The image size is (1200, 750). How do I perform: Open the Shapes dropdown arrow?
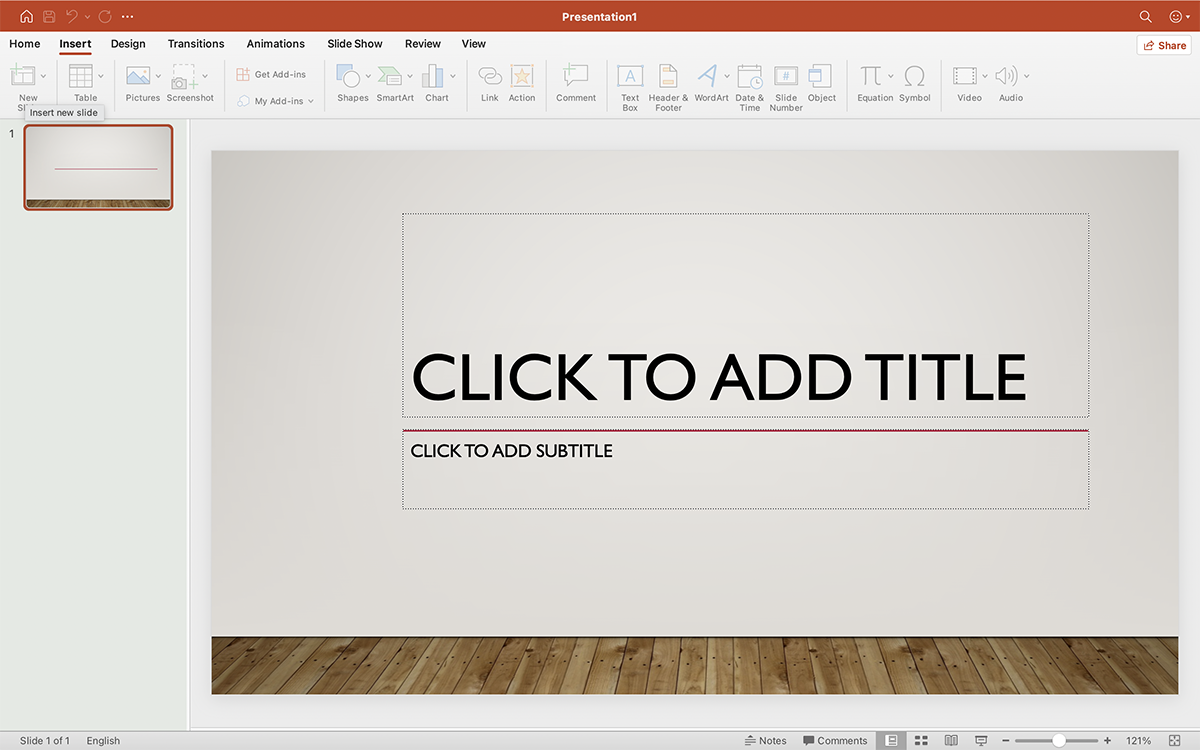368,76
